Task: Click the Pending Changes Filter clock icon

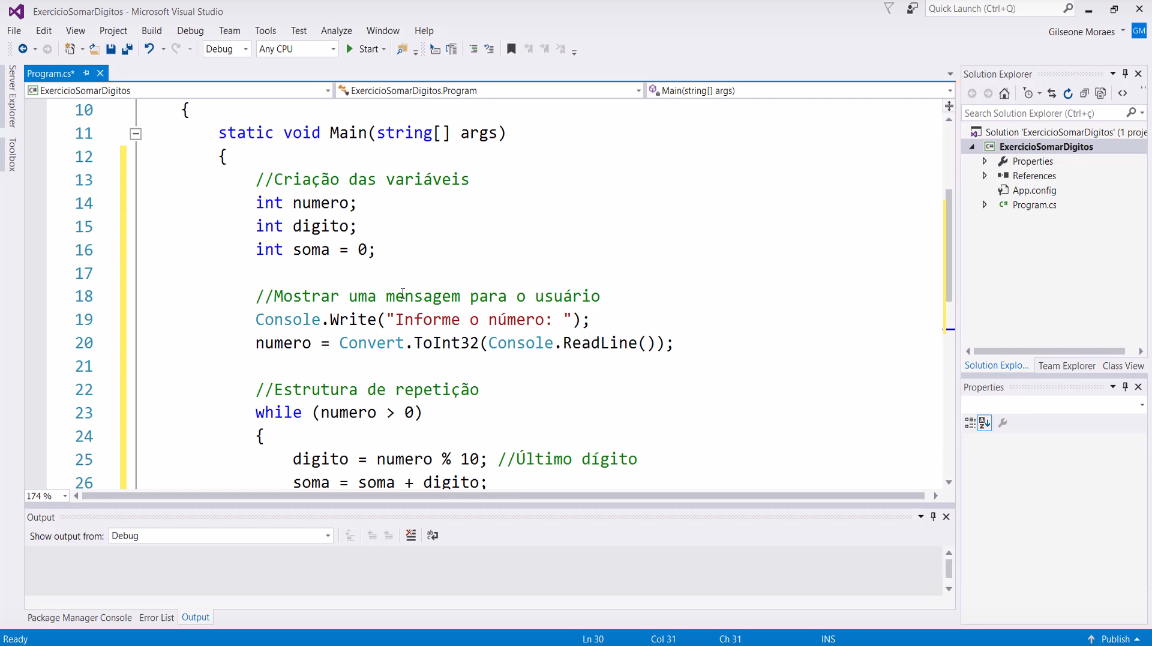Action: (1028, 93)
